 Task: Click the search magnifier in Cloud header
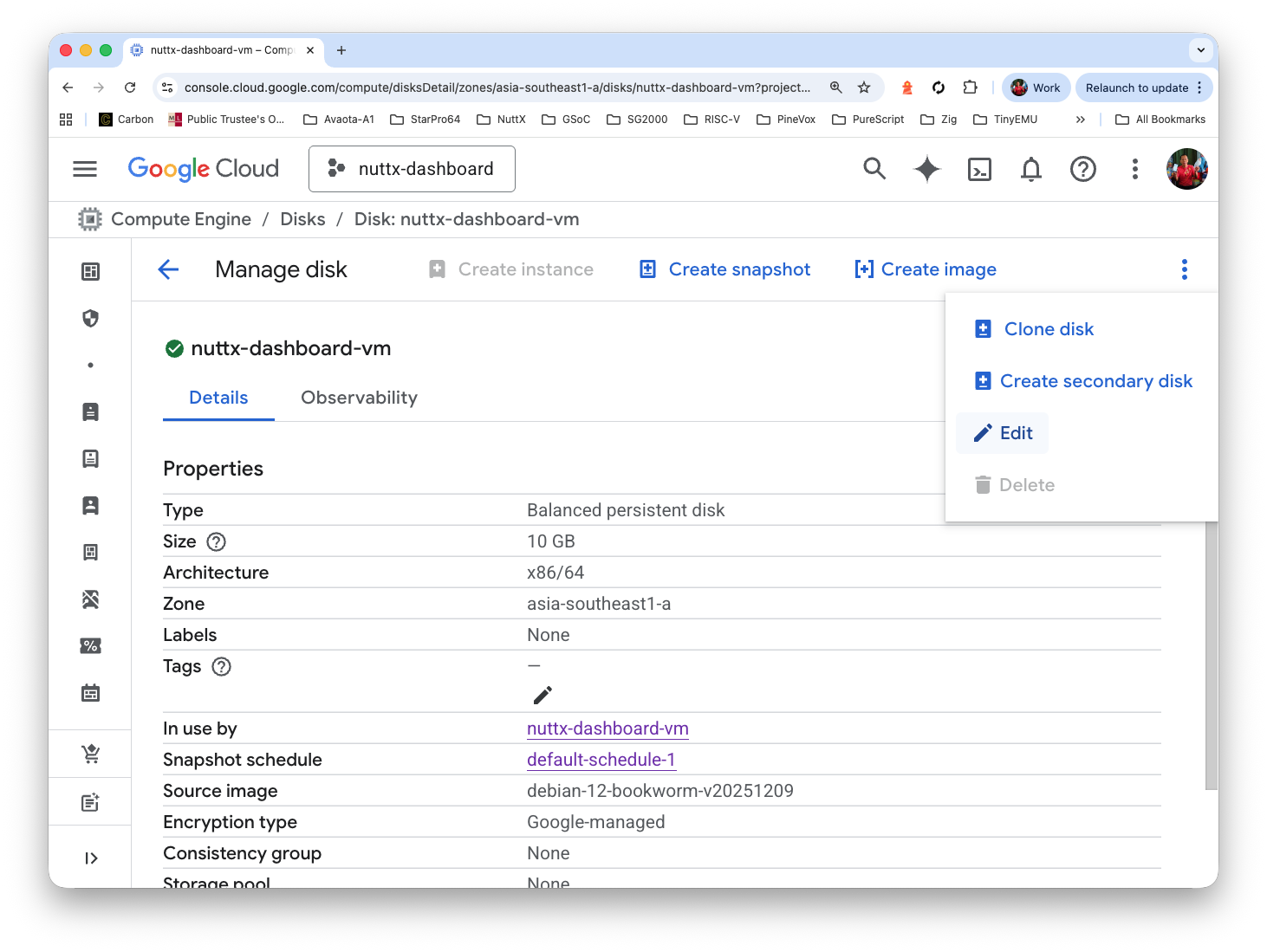874,169
